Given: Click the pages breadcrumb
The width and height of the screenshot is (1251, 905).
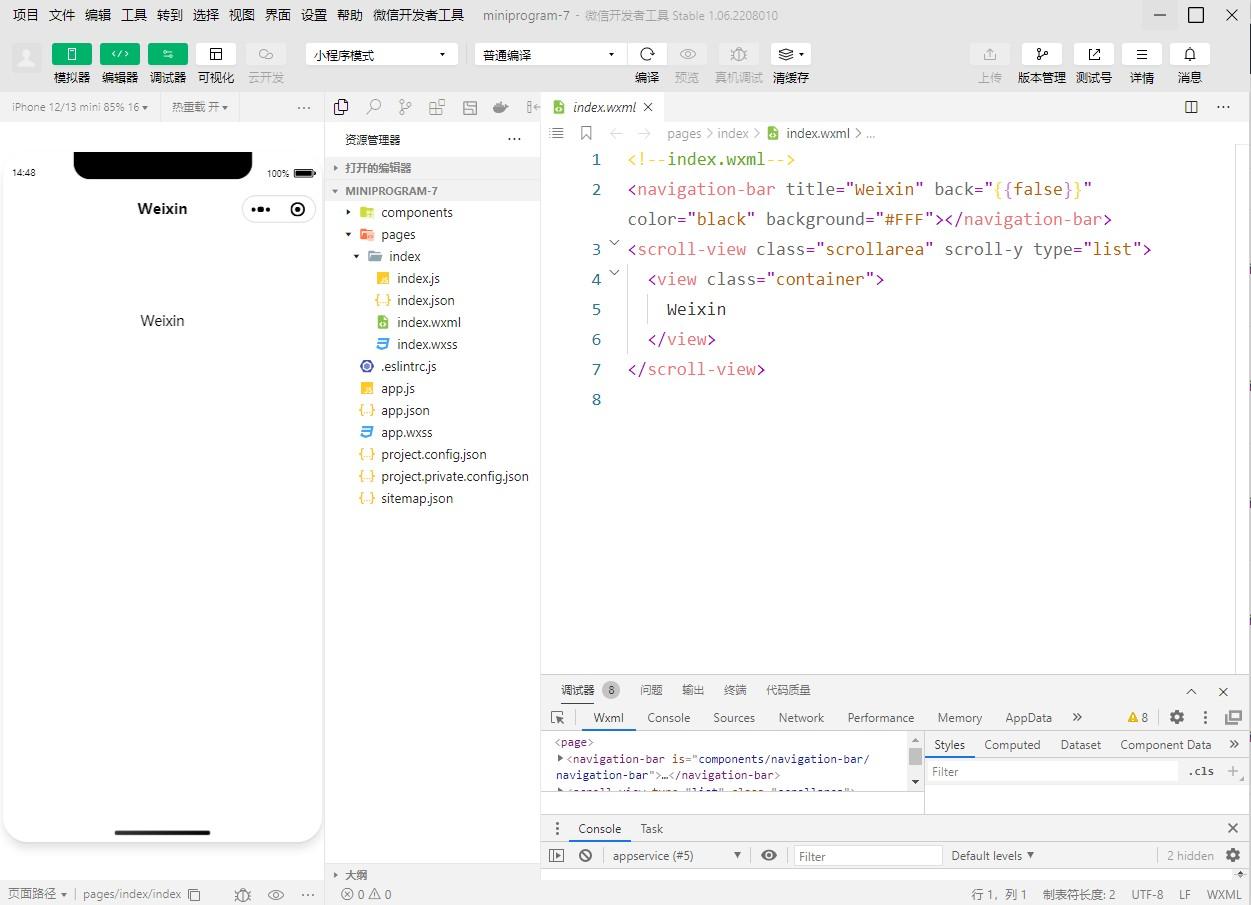Looking at the screenshot, I should click(x=684, y=133).
